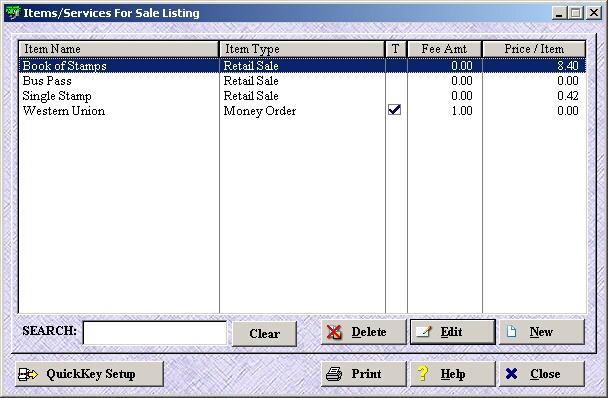Click the T column header
This screenshot has height=398, width=608.
click(x=396, y=49)
